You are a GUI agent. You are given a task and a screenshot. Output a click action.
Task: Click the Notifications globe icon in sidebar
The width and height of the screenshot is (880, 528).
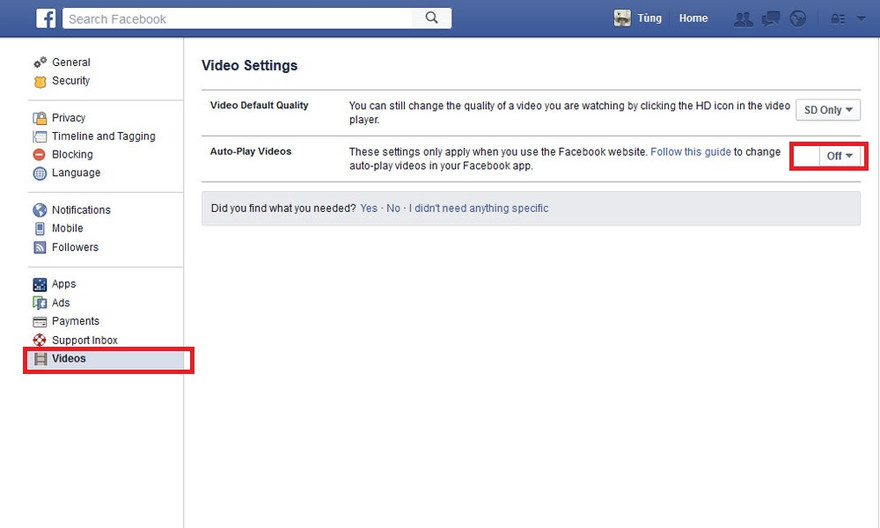click(x=40, y=210)
